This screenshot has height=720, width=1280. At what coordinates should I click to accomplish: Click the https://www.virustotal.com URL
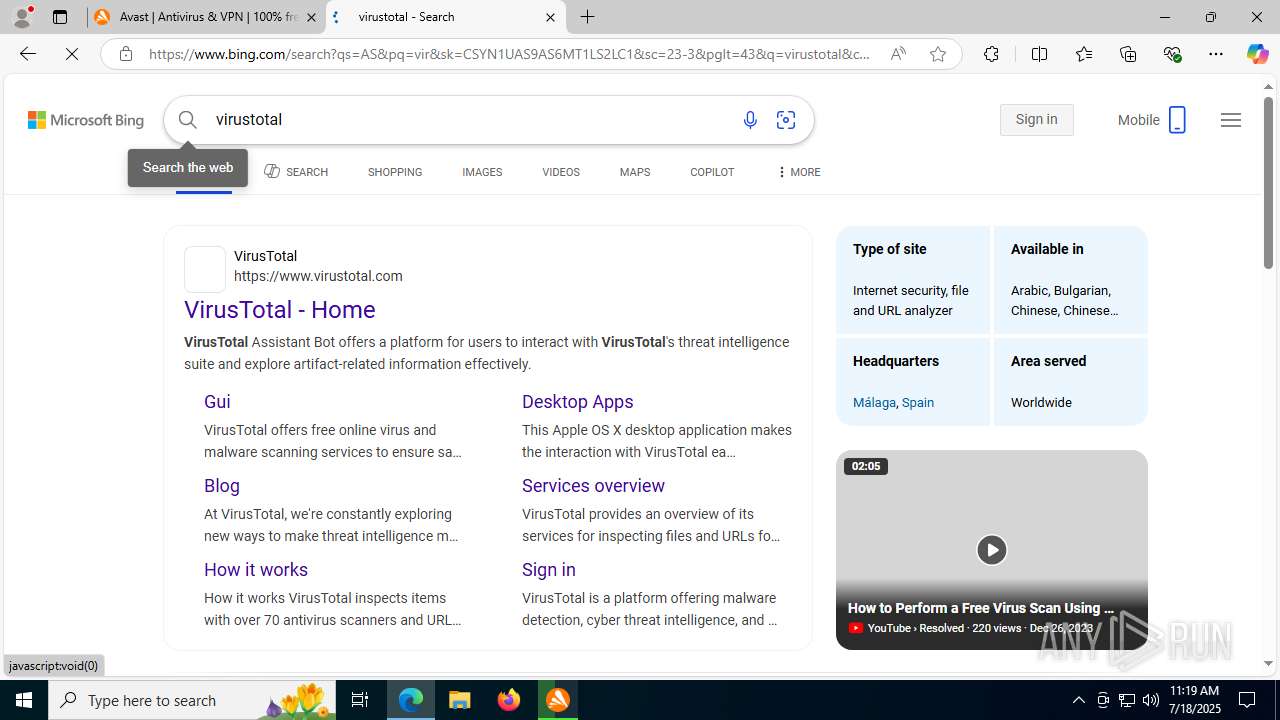(x=318, y=276)
